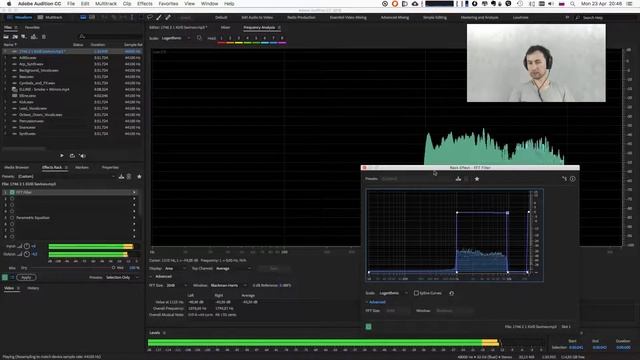Open Frequency Analysis FFT Size dropdown
This screenshot has width=640, height=360.
coord(177,285)
